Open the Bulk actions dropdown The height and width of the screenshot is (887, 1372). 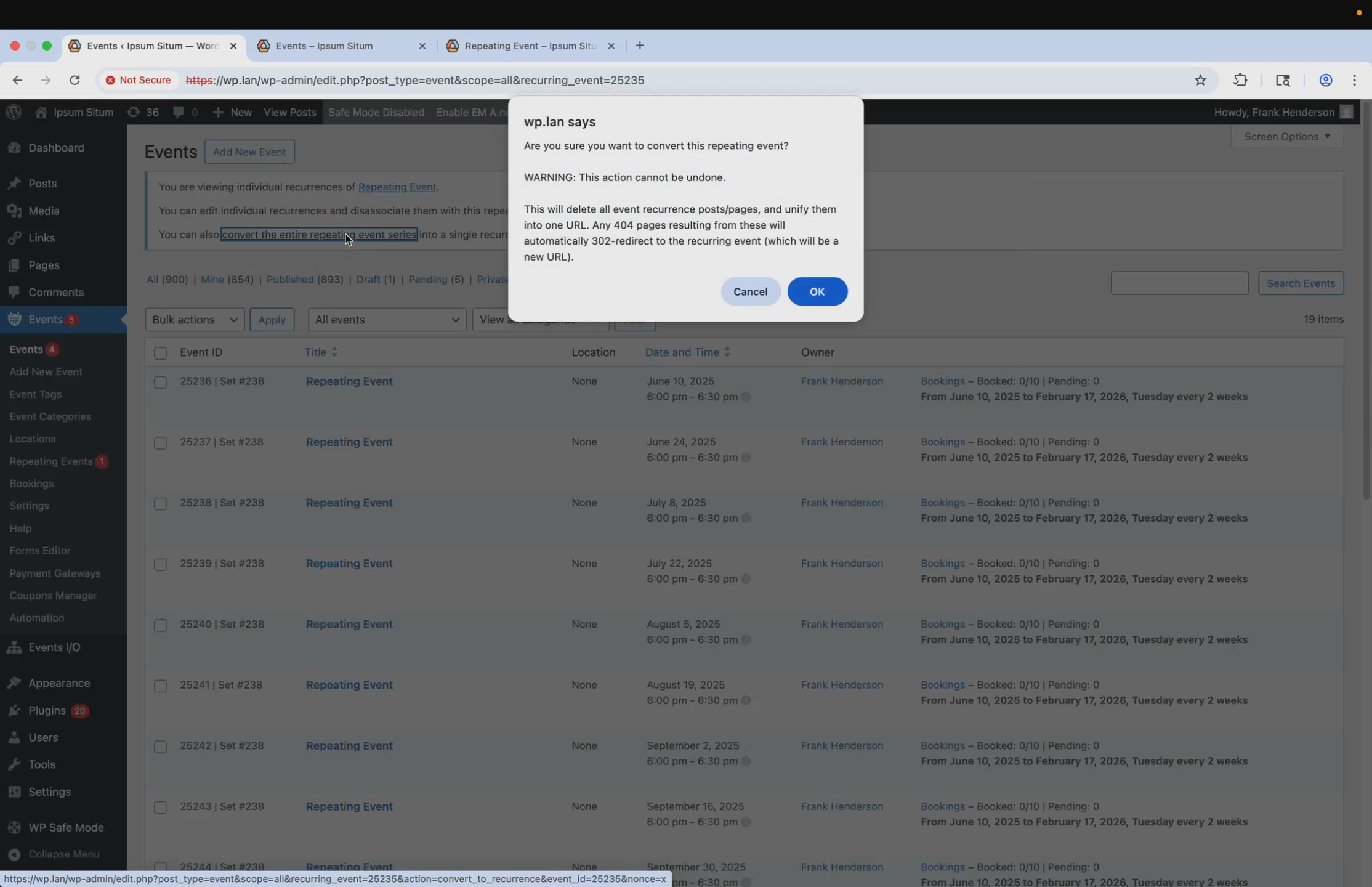click(195, 320)
